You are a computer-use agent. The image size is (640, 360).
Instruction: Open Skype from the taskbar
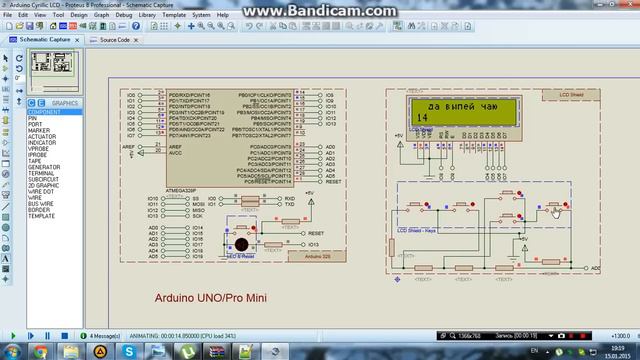click(x=129, y=351)
